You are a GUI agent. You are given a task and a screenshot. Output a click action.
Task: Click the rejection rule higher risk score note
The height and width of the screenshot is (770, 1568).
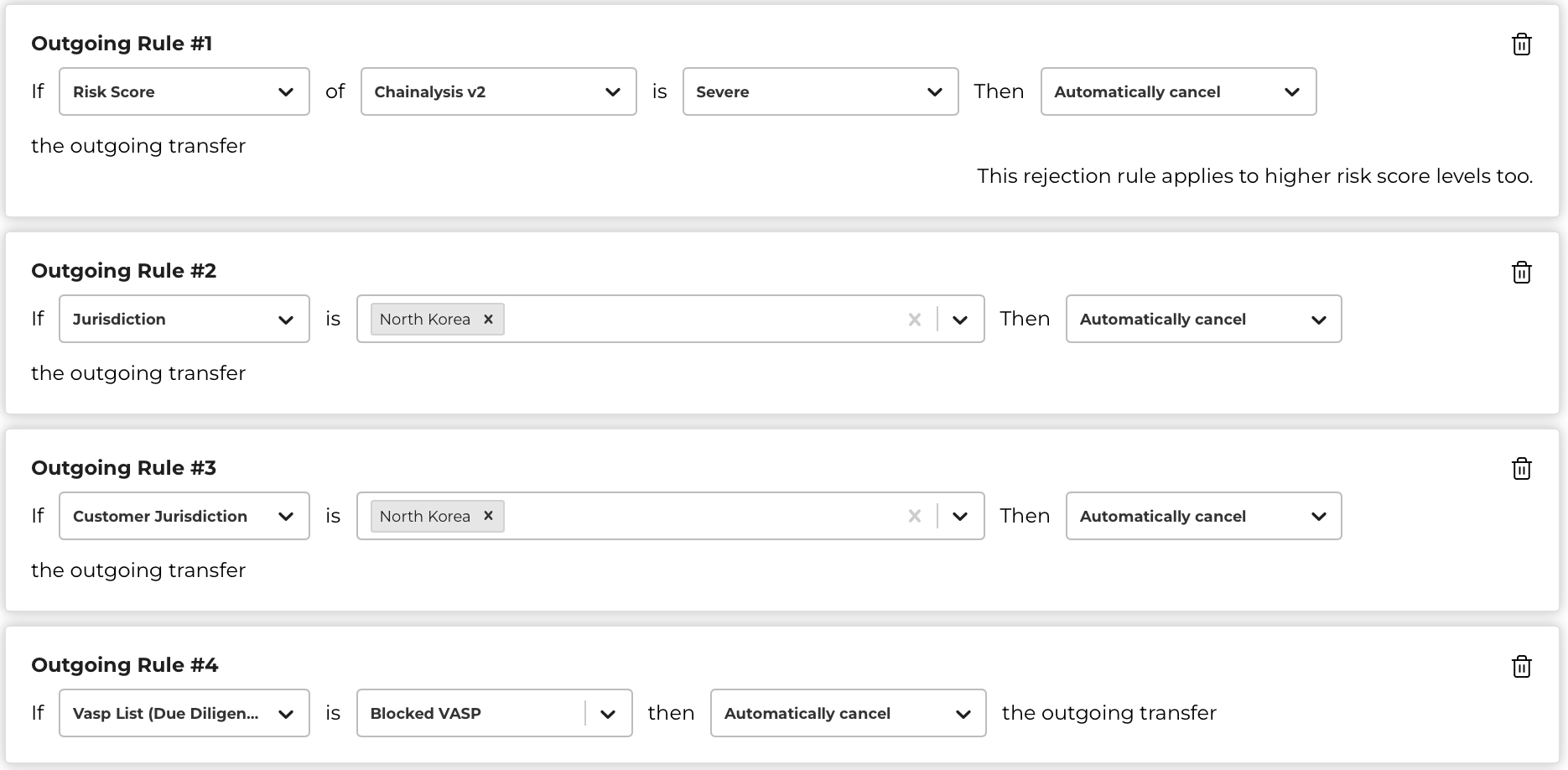coord(1255,176)
